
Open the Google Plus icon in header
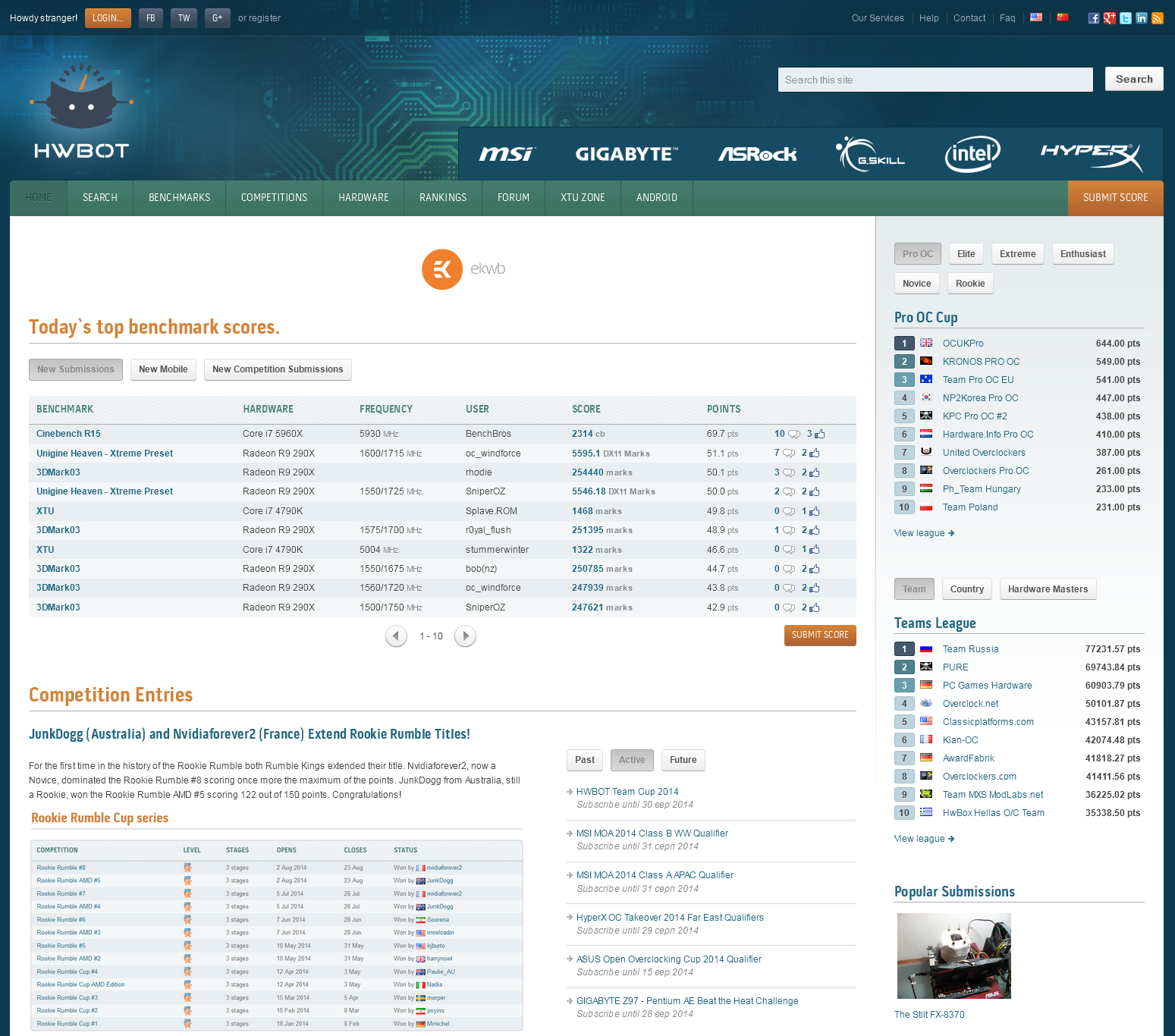click(x=1110, y=18)
